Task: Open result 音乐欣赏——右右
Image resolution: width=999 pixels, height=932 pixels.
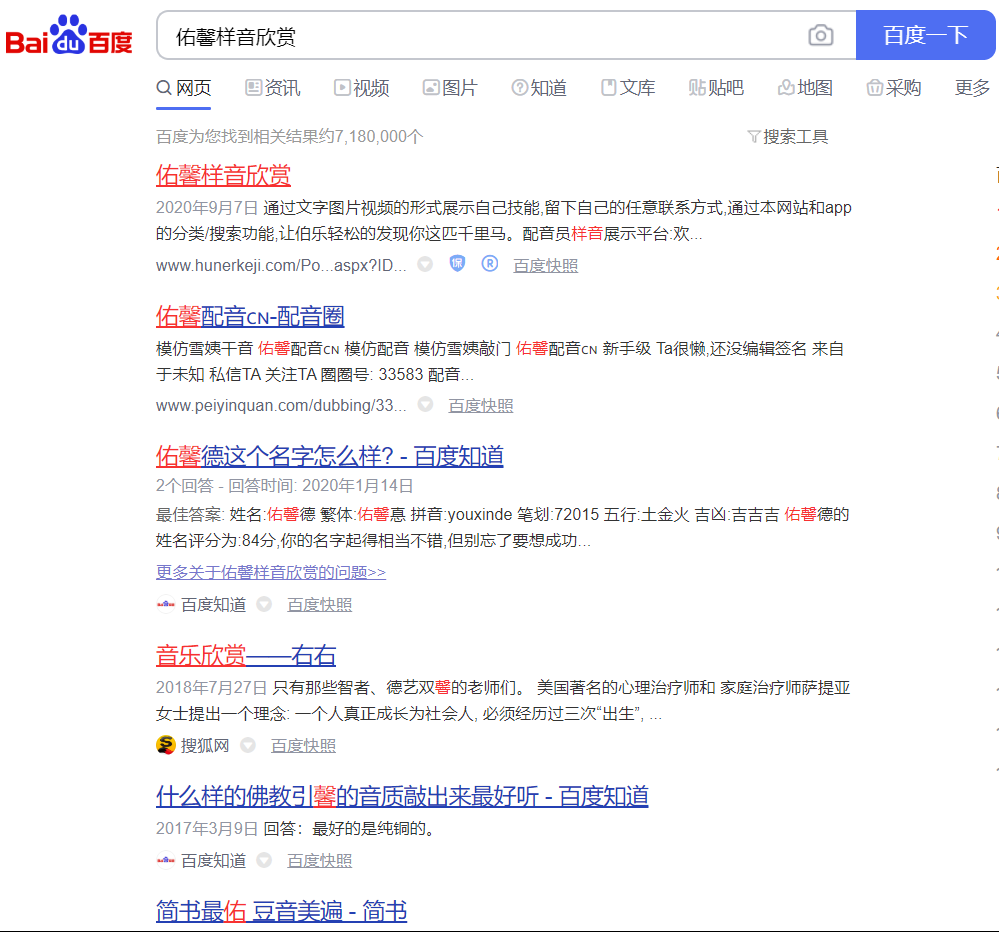Action: pos(245,656)
